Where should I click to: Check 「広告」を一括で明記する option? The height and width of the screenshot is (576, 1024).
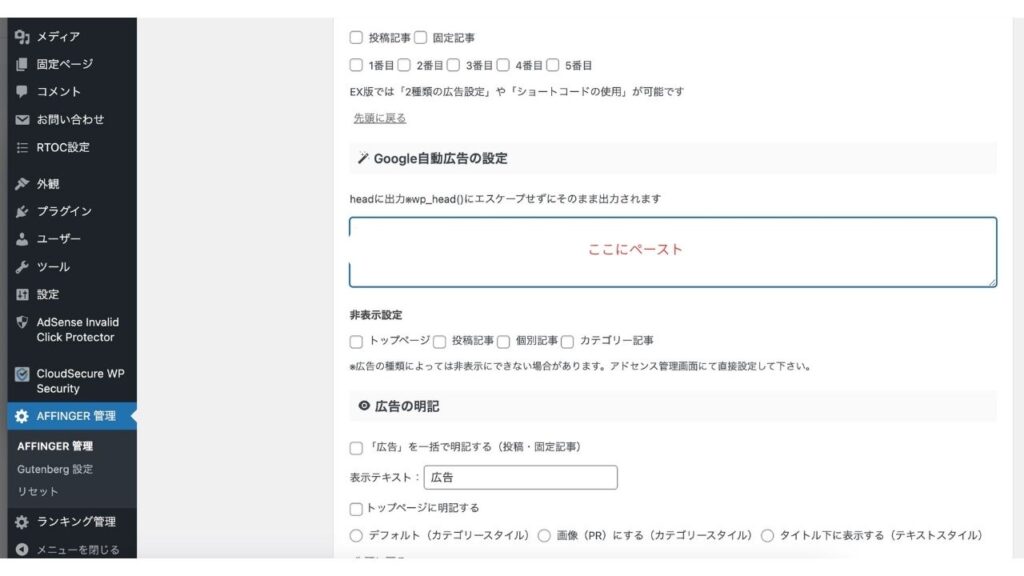tap(356, 447)
